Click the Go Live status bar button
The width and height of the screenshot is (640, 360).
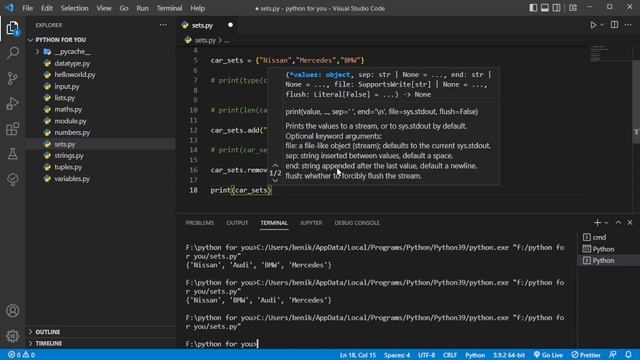[x=548, y=355]
